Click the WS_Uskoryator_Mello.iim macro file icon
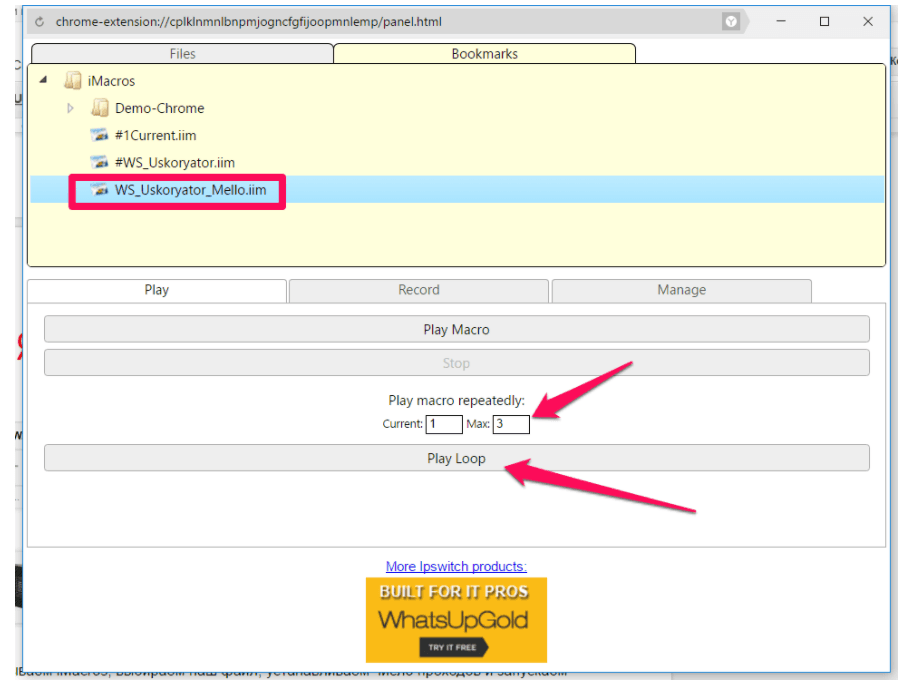The width and height of the screenshot is (910, 690). (x=99, y=189)
